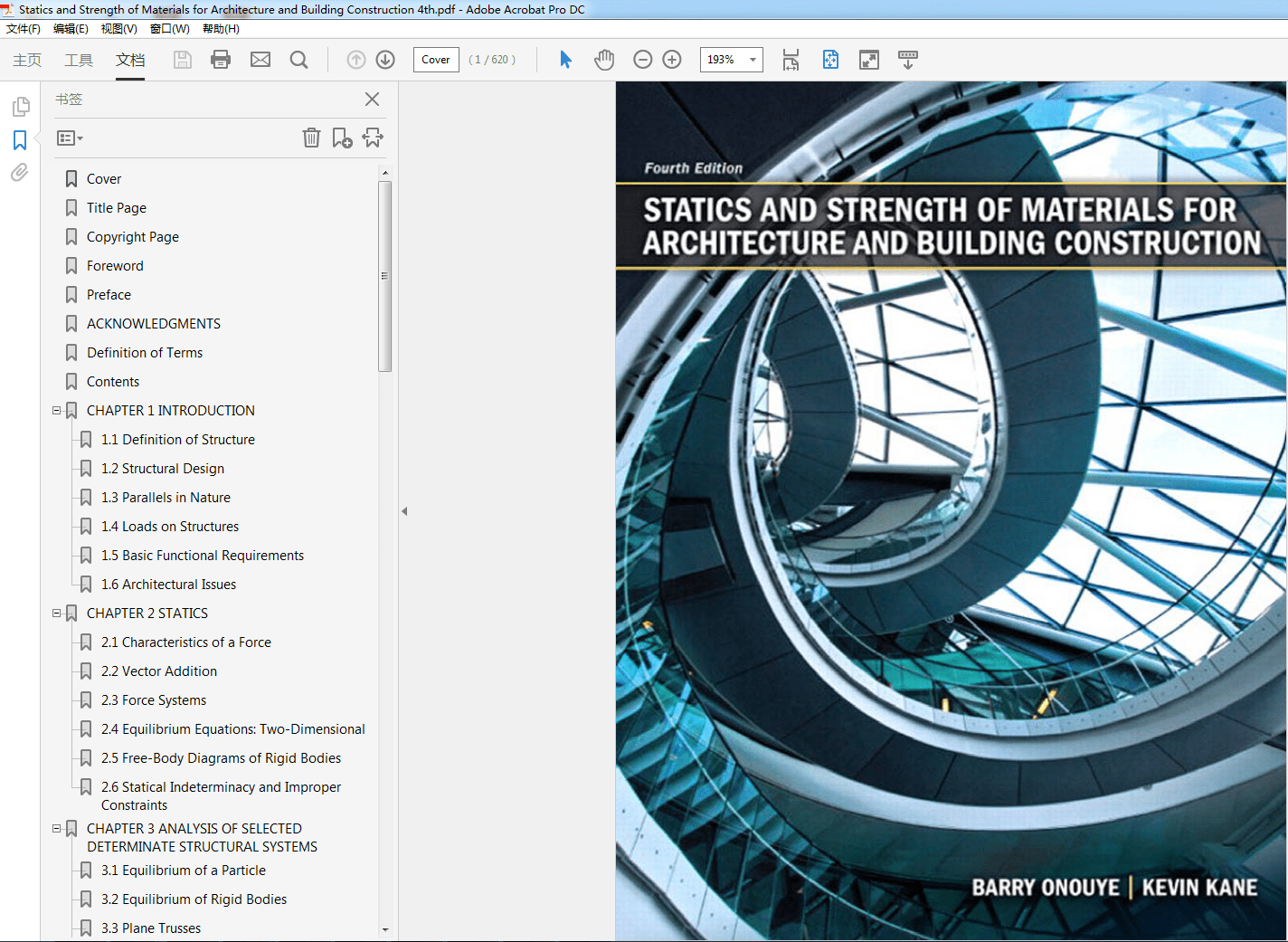Image resolution: width=1288 pixels, height=942 pixels.
Task: Open 1.5 Basic Functional Requirements bookmark
Action: tap(203, 556)
